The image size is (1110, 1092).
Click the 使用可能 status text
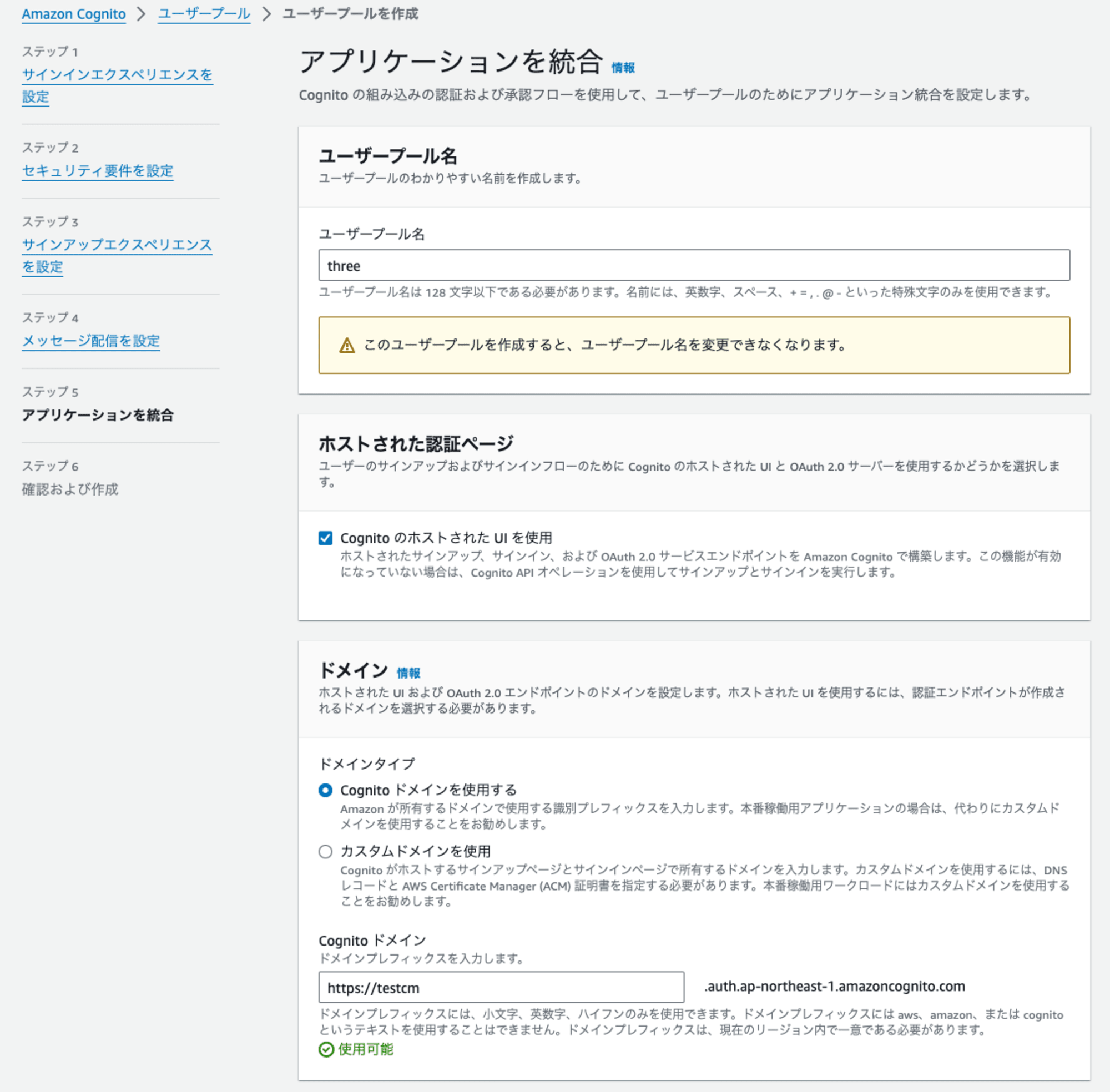365,1050
